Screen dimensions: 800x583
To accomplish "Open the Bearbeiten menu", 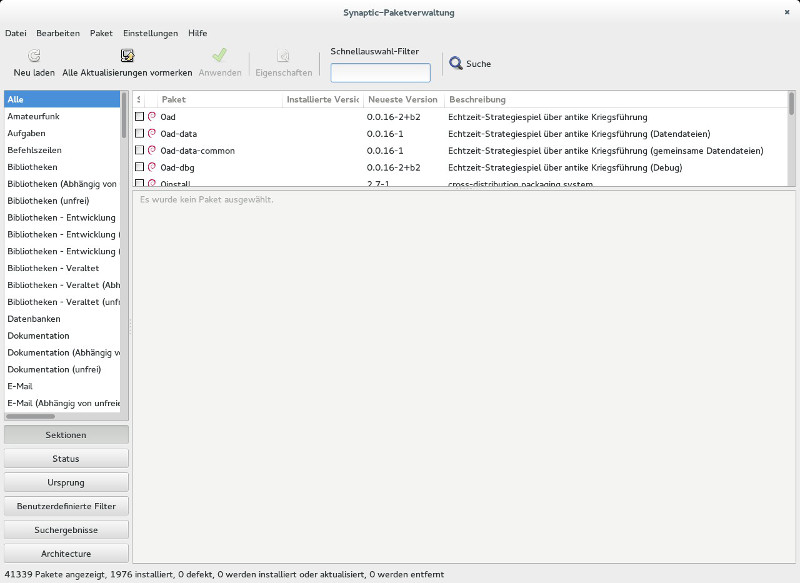I will [58, 33].
